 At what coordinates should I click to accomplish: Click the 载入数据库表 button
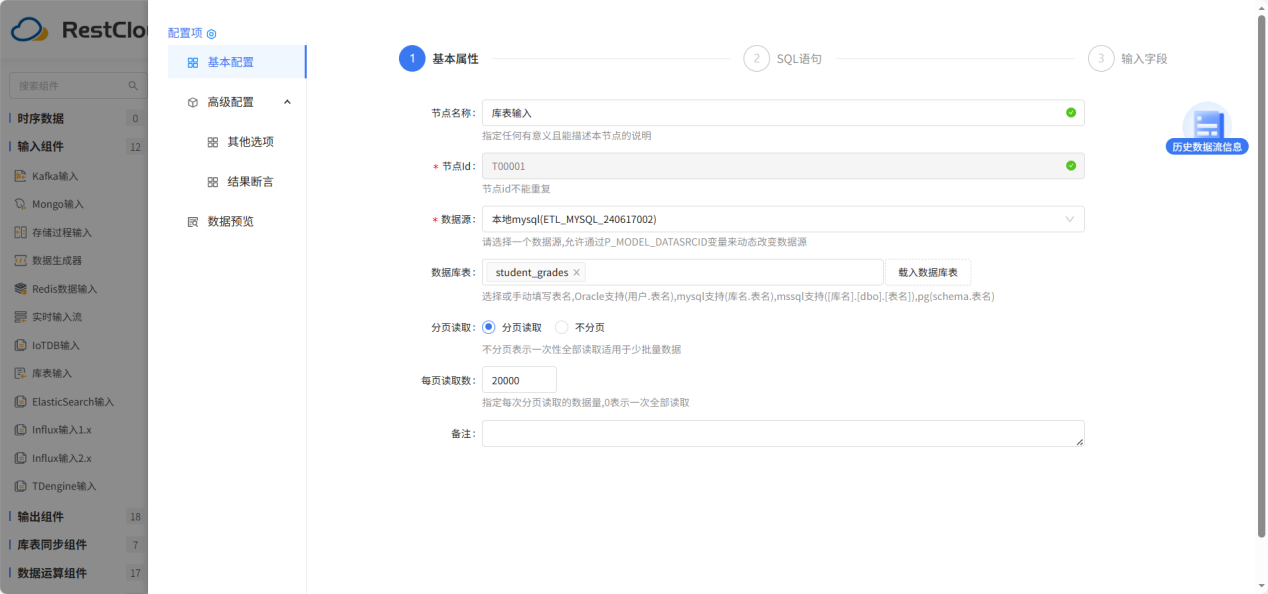pos(930,272)
